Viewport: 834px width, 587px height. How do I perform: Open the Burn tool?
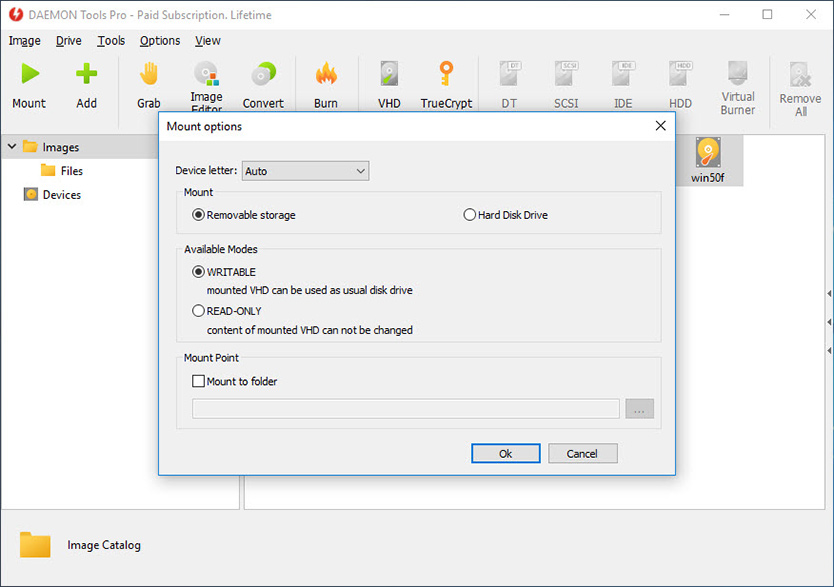pyautogui.click(x=326, y=74)
